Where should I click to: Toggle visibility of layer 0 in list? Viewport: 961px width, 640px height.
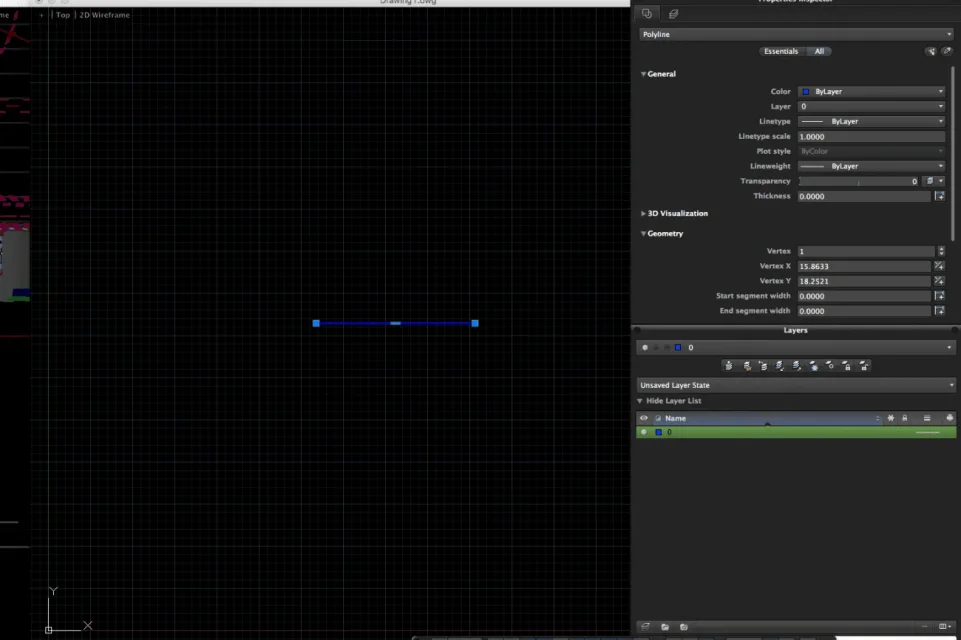tap(644, 432)
